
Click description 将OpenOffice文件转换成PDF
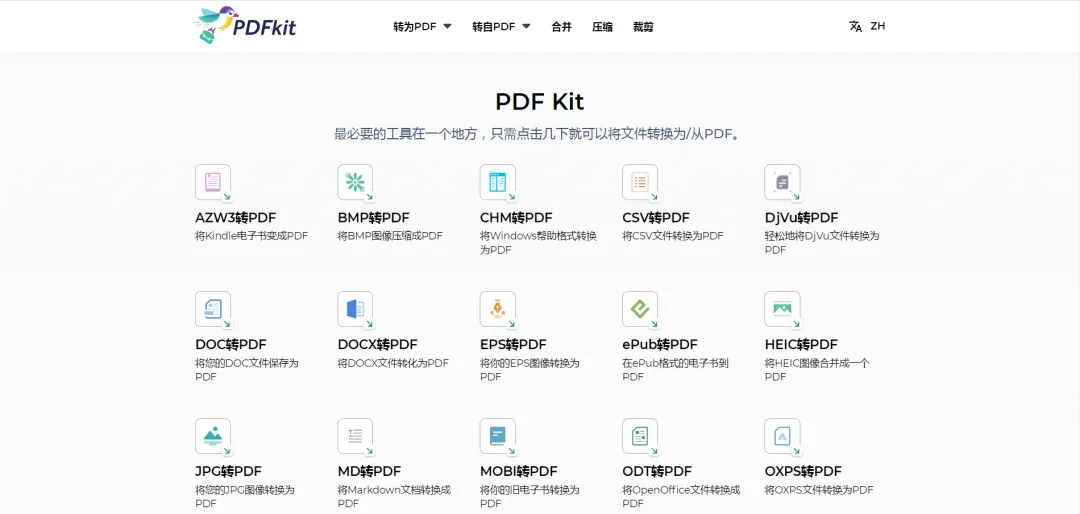tap(681, 497)
